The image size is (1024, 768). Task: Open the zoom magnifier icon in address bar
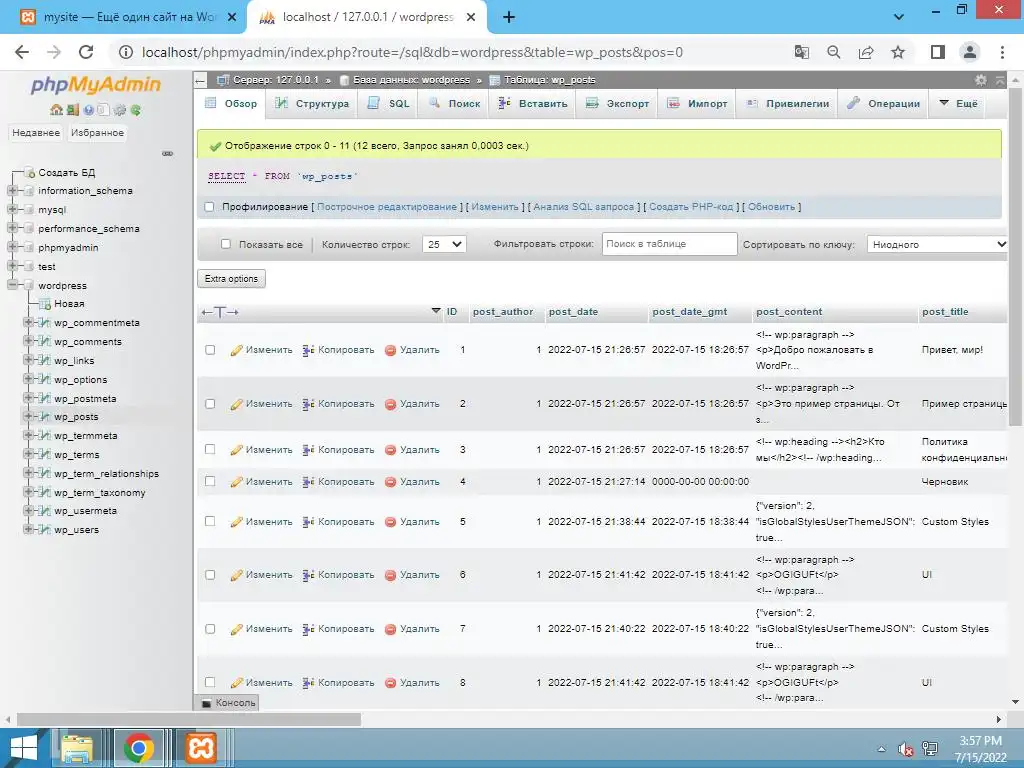[x=833, y=52]
